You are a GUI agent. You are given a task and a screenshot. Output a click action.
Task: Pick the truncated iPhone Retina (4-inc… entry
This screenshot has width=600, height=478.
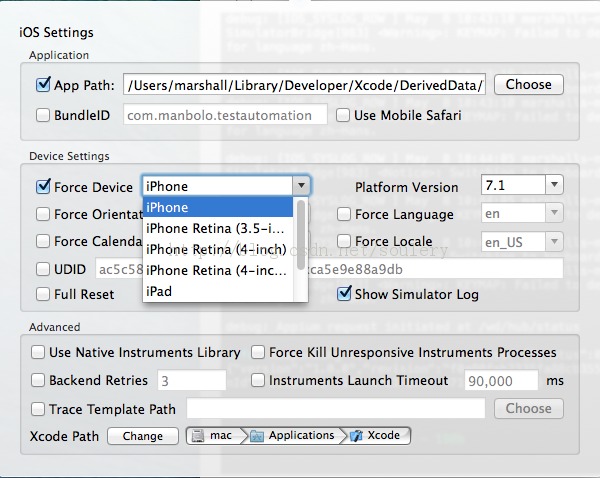click(218, 270)
